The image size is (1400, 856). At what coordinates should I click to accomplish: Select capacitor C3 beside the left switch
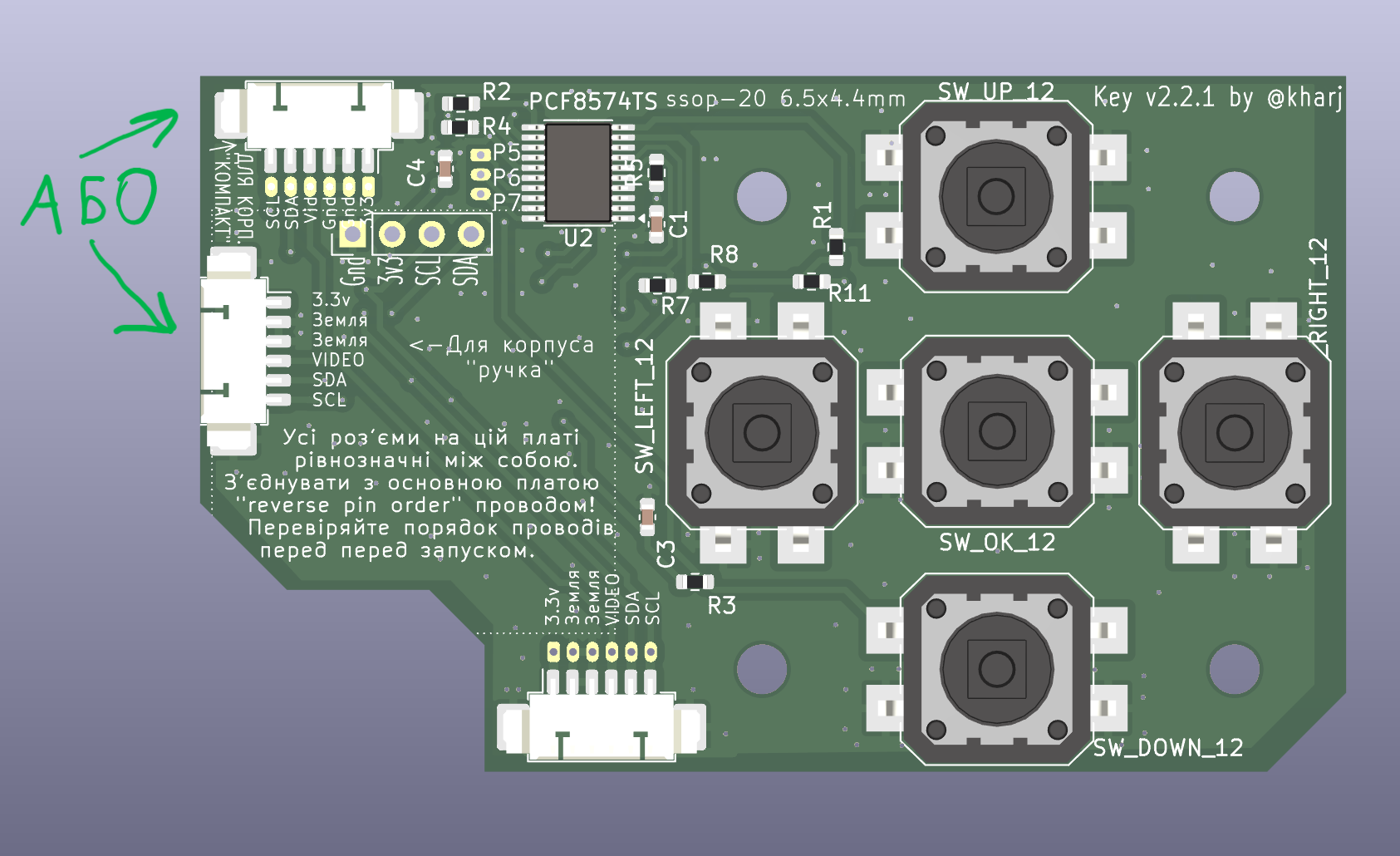647,517
